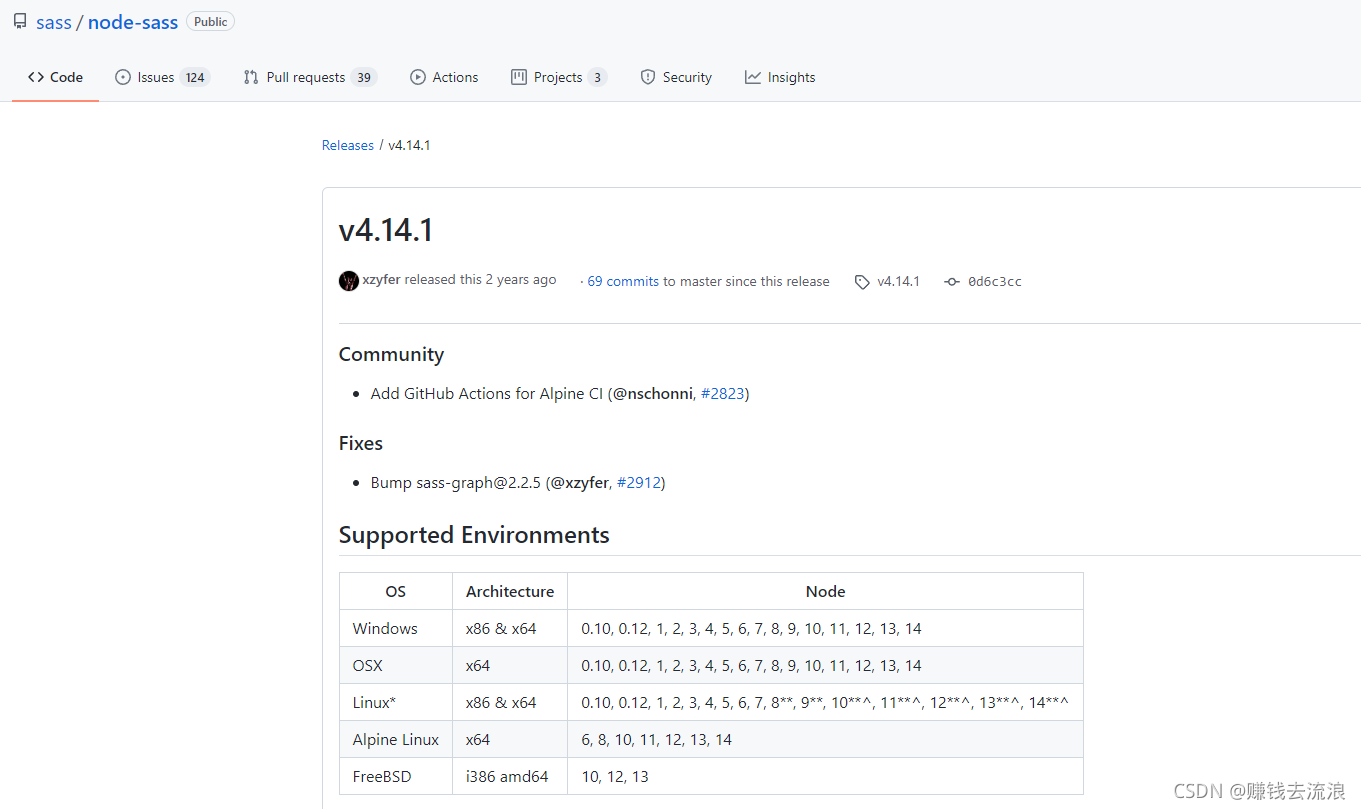Viewport: 1361px width, 809px height.
Task: Click Alpine Linux node versions cell
Action: 826,740
